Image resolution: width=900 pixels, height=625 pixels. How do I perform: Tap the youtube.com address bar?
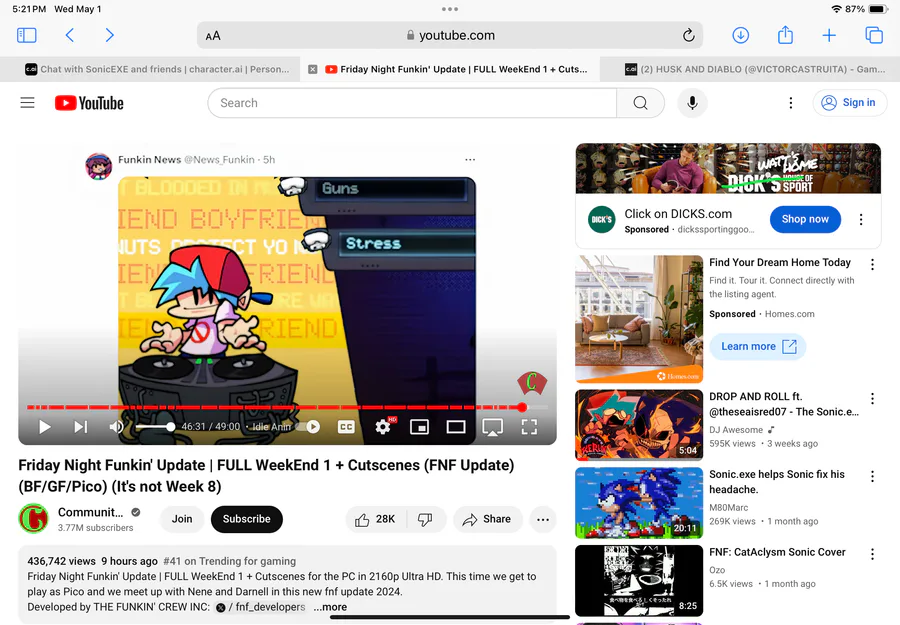click(x=450, y=36)
